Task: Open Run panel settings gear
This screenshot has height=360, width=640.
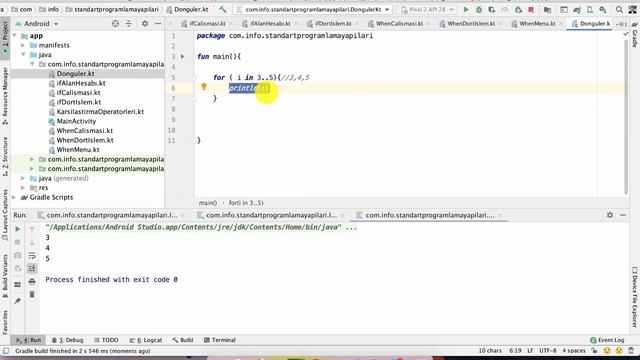Action: coord(610,215)
